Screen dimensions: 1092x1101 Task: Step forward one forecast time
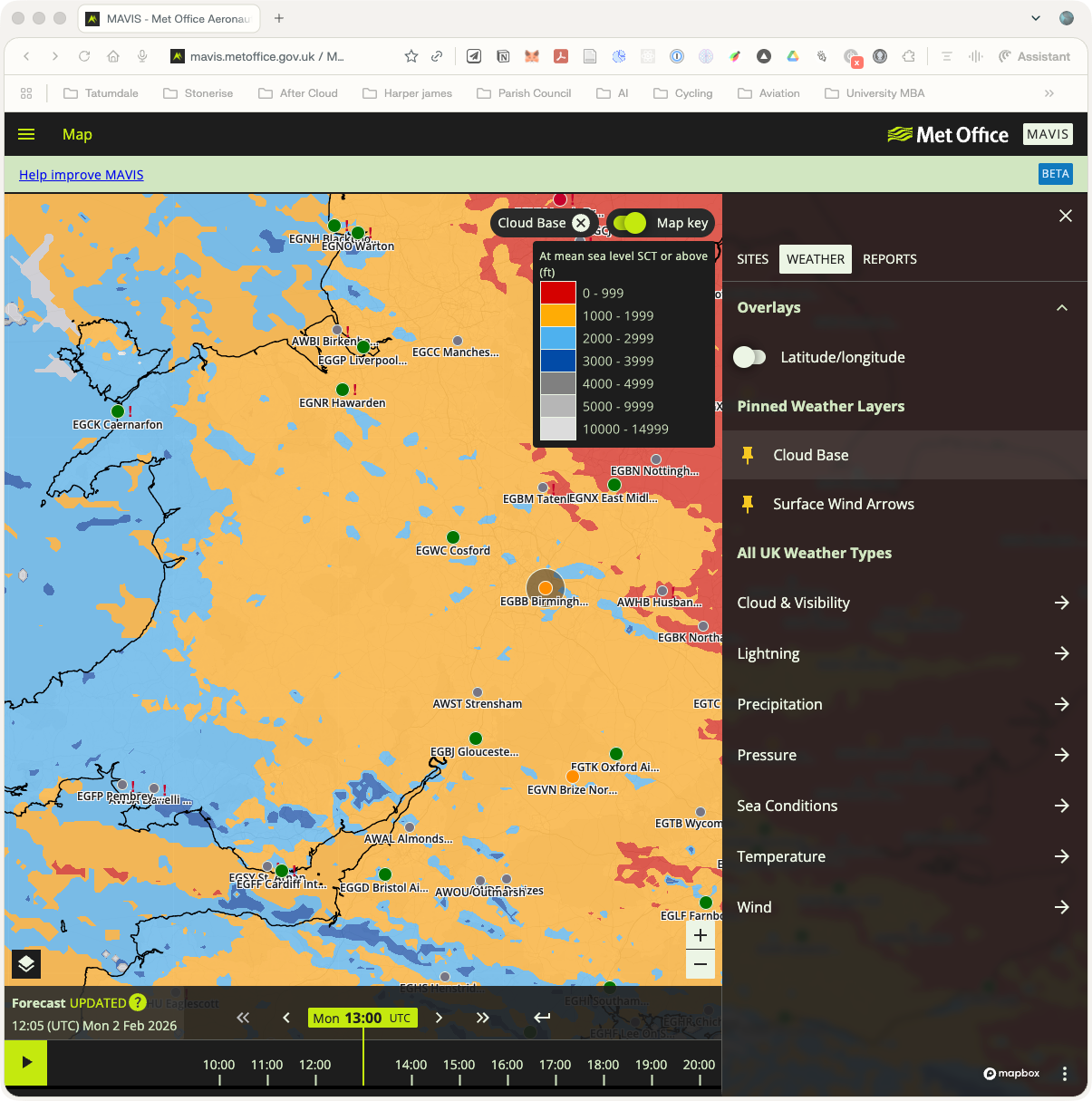tap(439, 1018)
